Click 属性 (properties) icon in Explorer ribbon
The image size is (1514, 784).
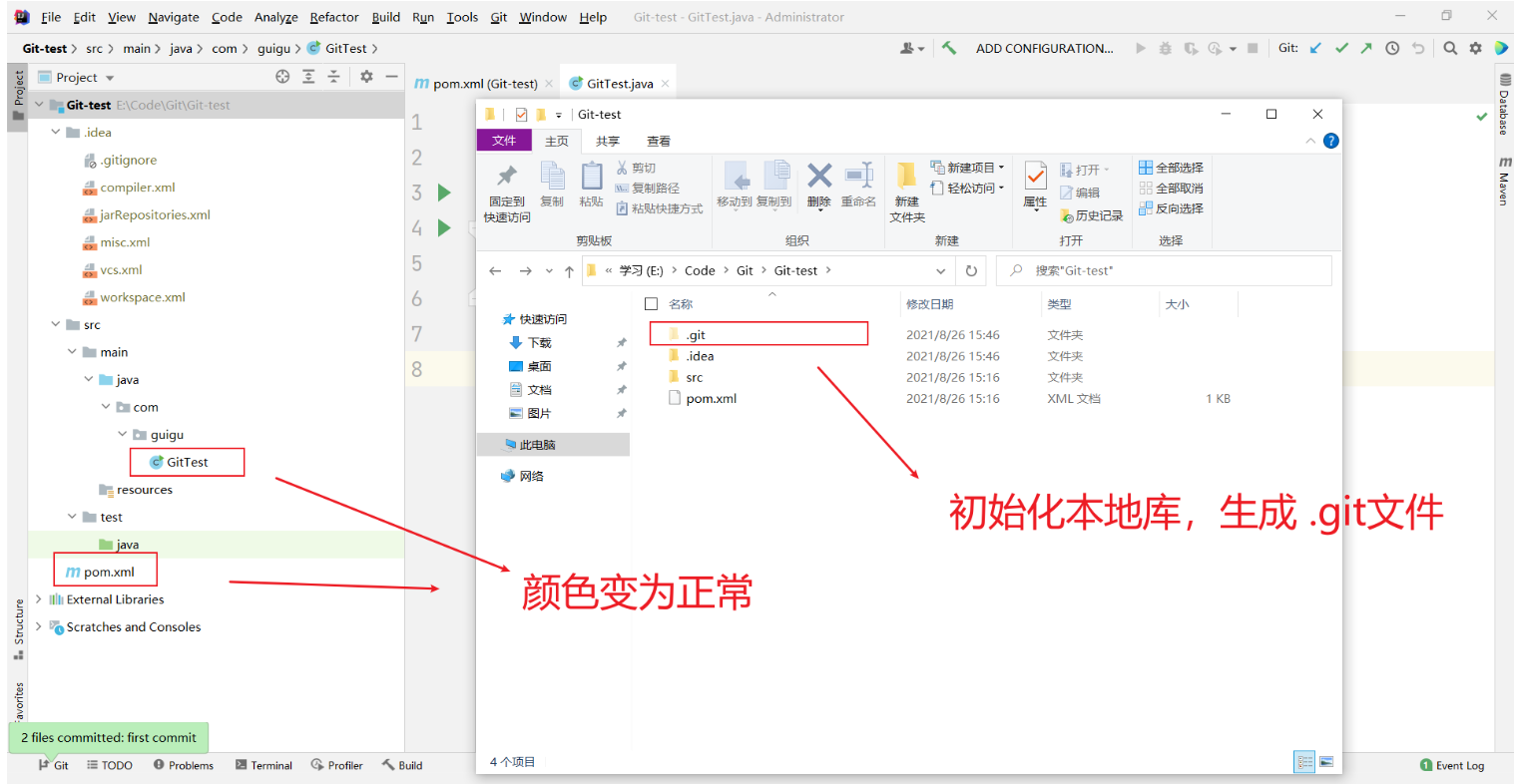coord(1035,186)
